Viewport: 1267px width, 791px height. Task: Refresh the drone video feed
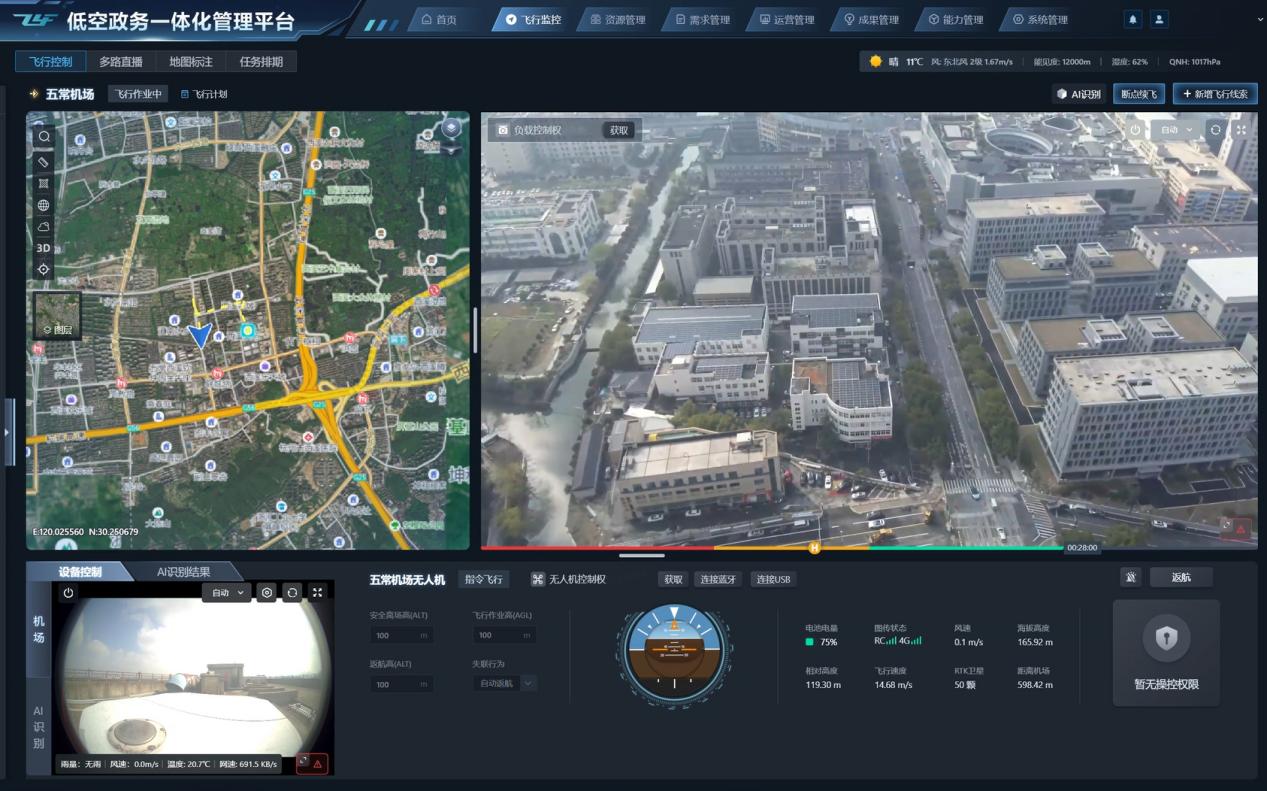coord(1215,130)
